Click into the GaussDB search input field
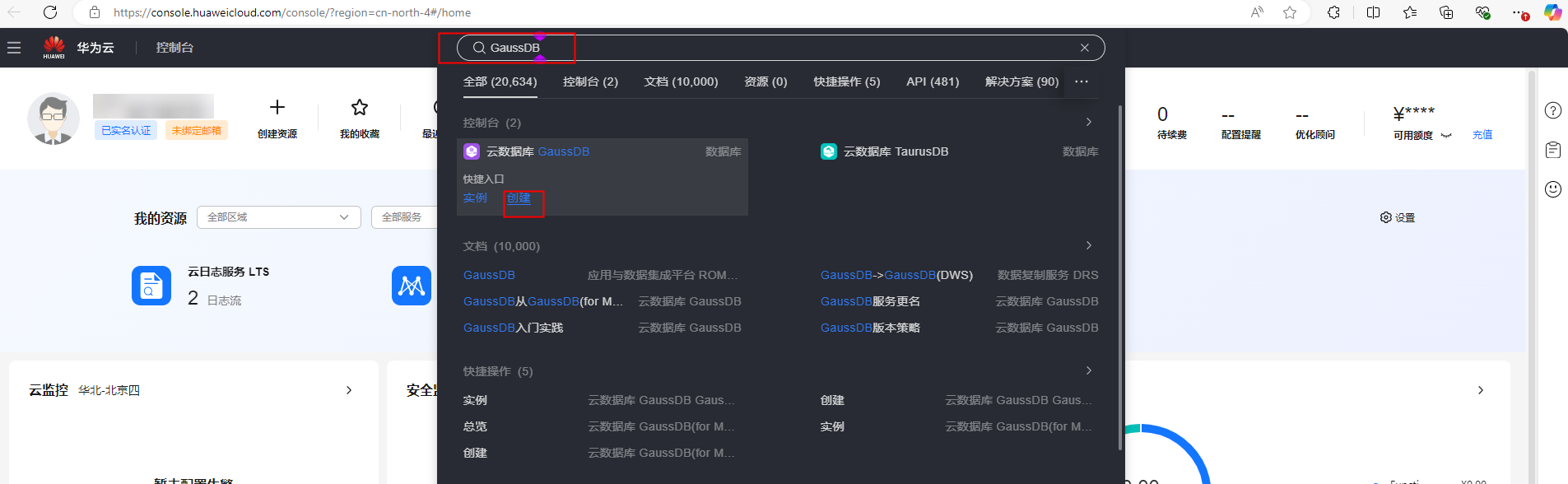This screenshot has height=484, width=1568. tap(782, 48)
